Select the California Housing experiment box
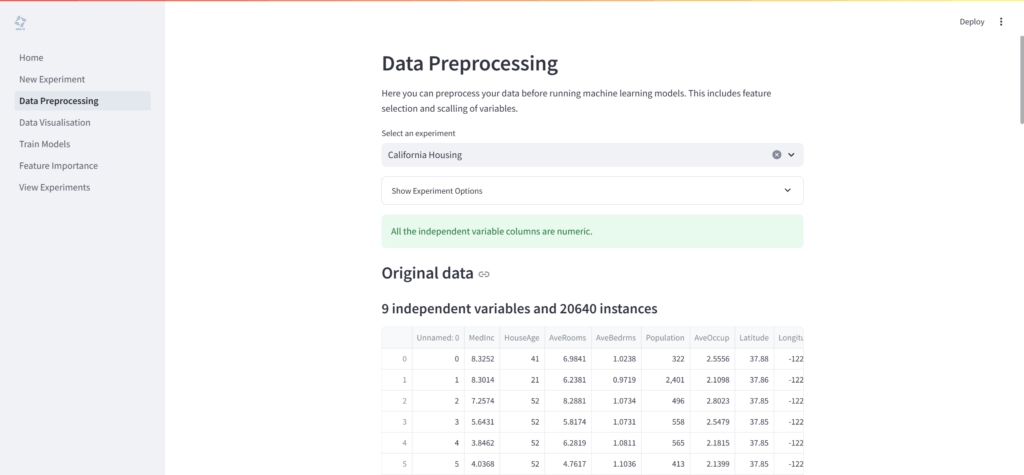The width and height of the screenshot is (1024, 475). pyautogui.click(x=570, y=155)
